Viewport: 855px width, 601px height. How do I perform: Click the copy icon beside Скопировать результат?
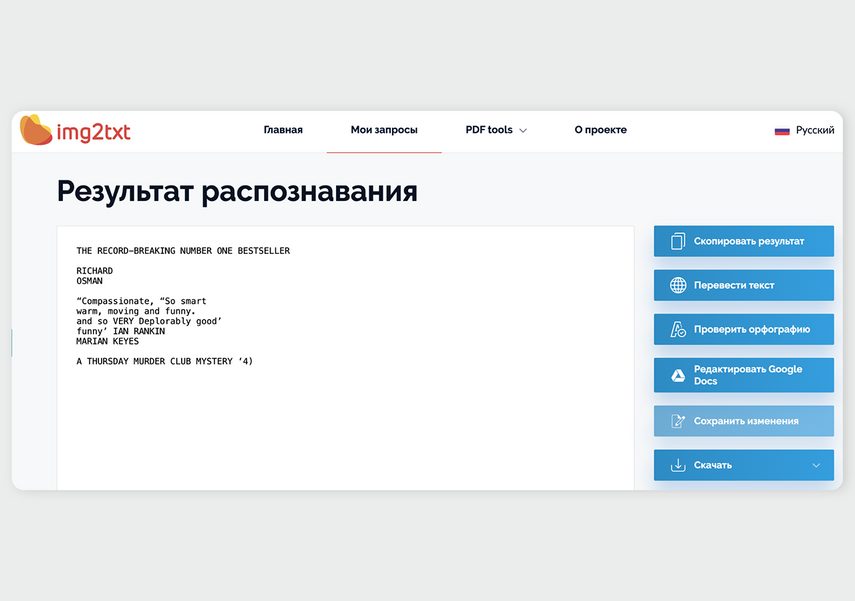tap(678, 241)
